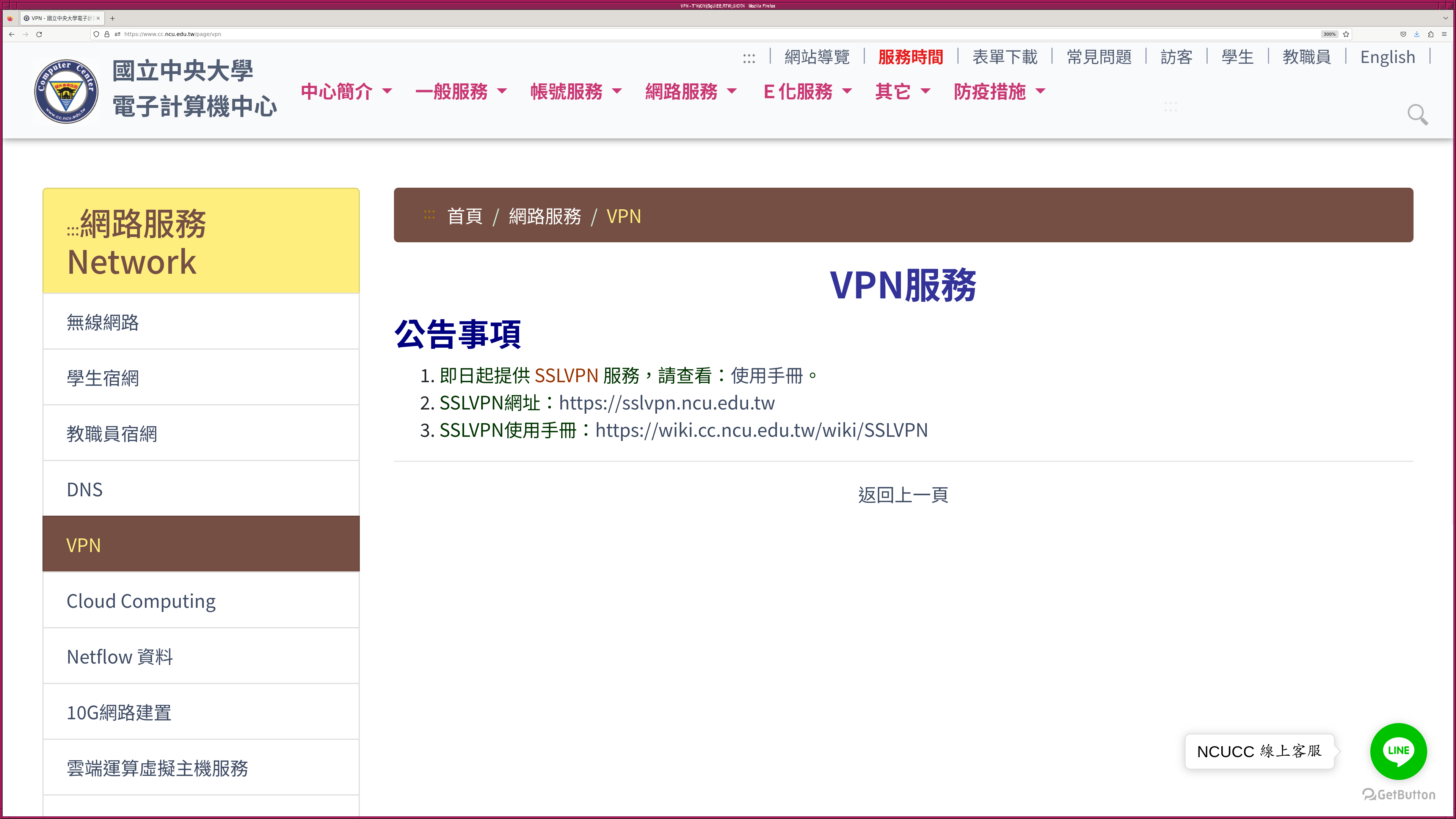Open the 網路服務 navigation menu
Screen dimensions: 1456x819
(x=691, y=91)
